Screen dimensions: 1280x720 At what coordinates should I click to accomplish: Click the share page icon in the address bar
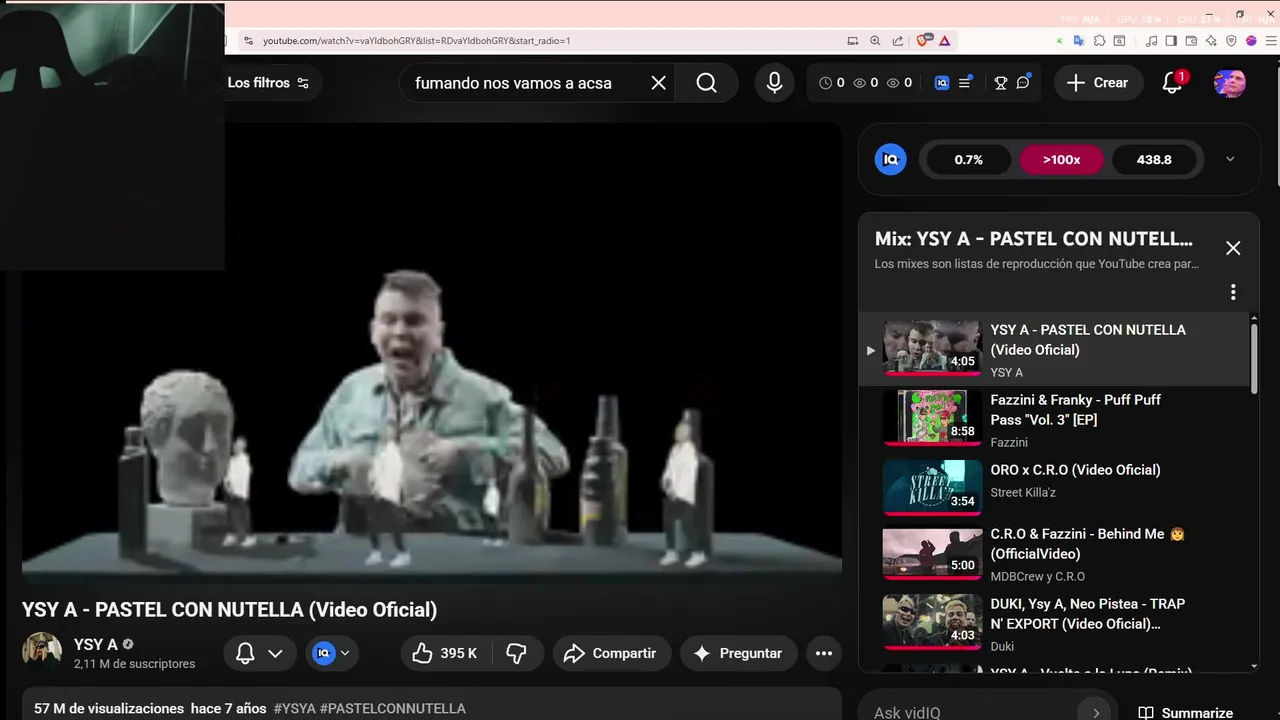898,41
